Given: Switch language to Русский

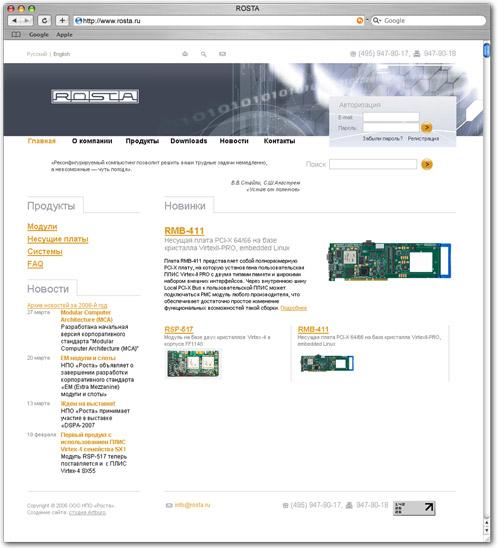Looking at the screenshot, I should tap(37, 54).
